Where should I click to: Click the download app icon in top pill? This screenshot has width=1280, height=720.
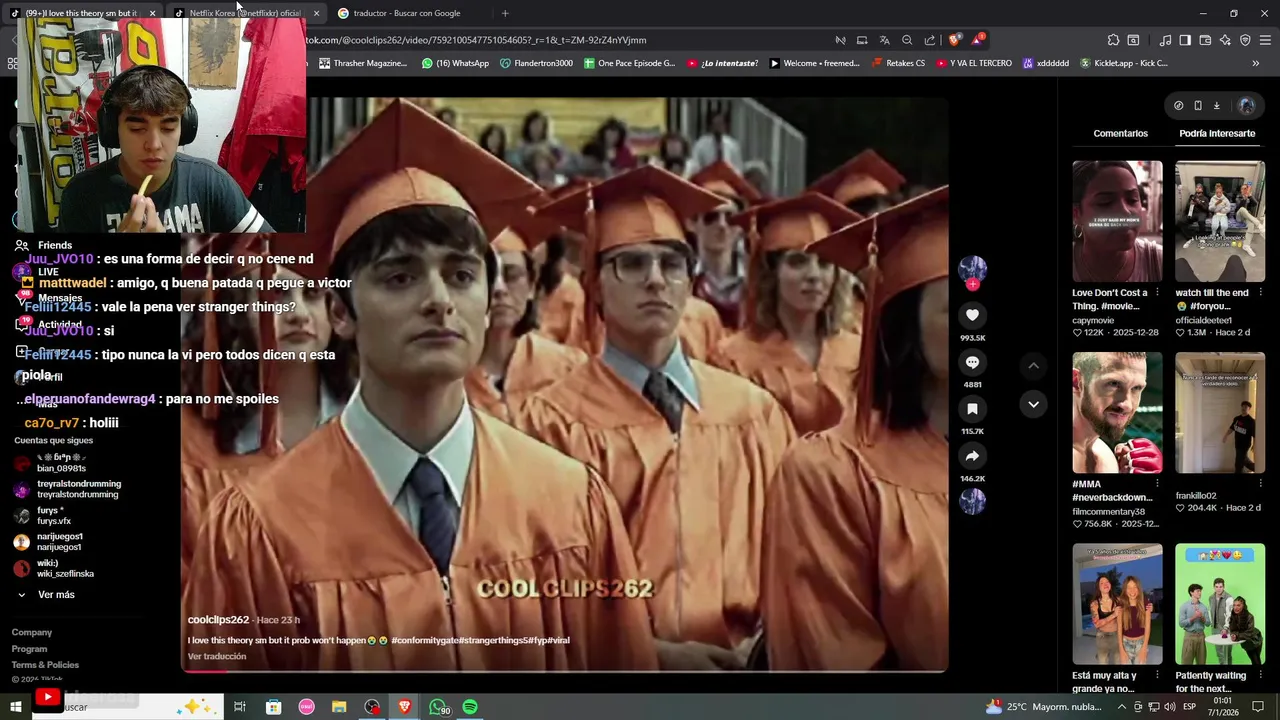point(1217,105)
